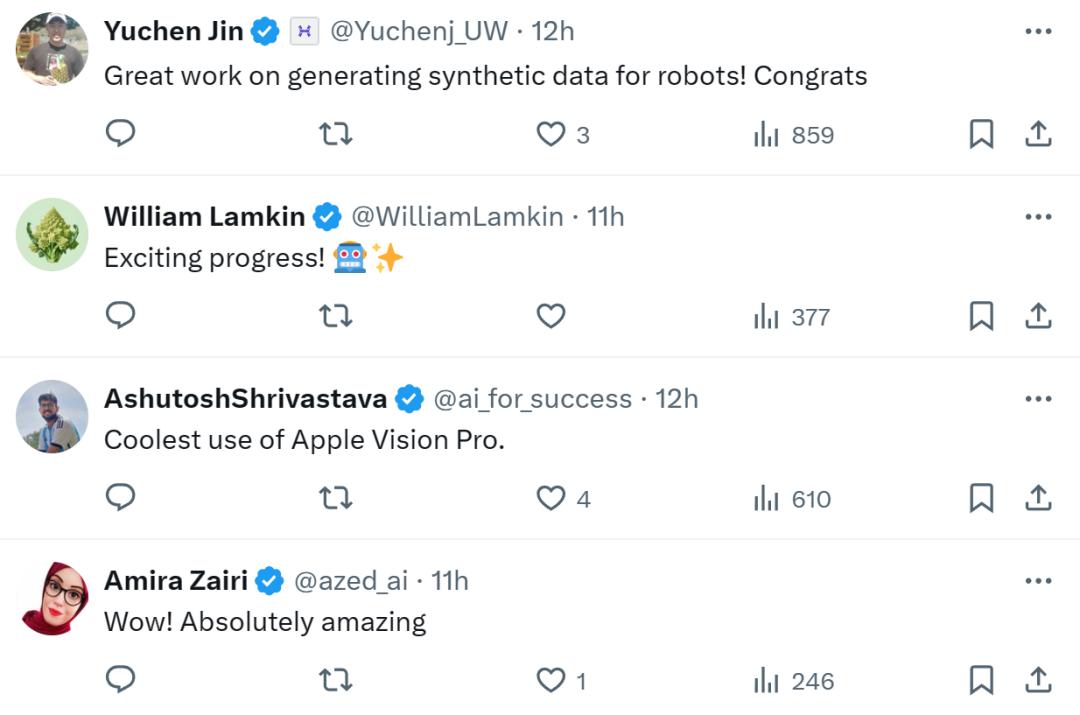
Task: Reply to Yuchen Jin's tweet
Action: tap(120, 134)
